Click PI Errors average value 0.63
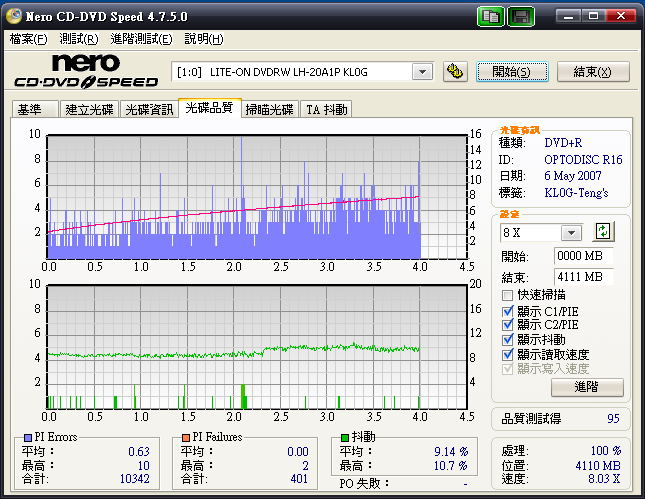This screenshot has height=499, width=645. click(139, 452)
